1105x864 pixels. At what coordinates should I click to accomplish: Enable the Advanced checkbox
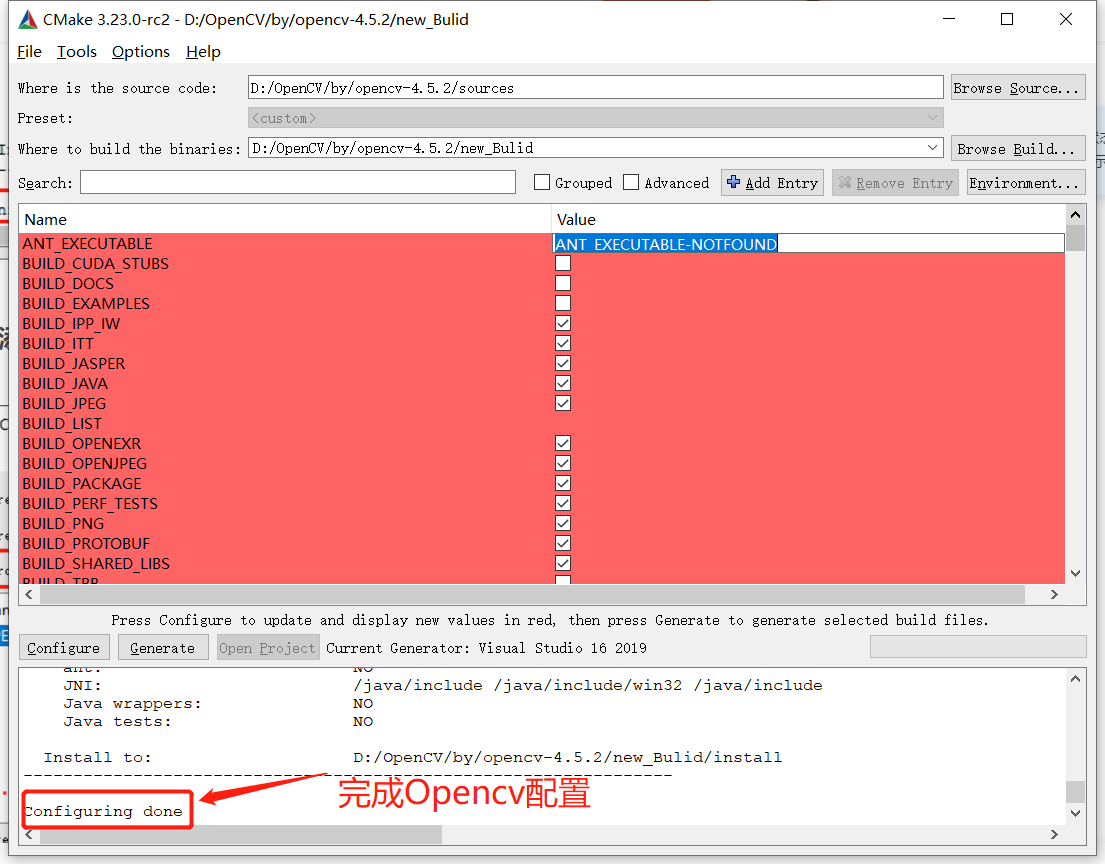[631, 183]
